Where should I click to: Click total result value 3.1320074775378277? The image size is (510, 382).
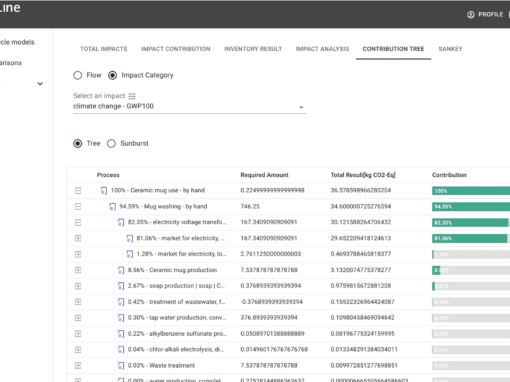[361, 270]
